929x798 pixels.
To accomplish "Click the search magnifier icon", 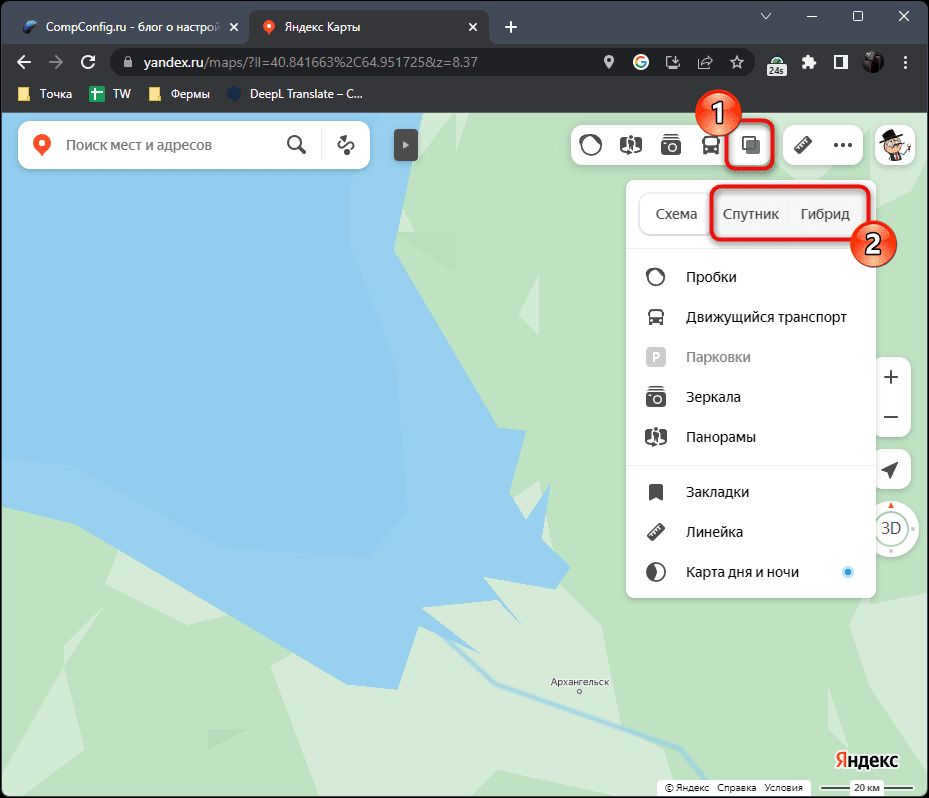I will coord(296,145).
